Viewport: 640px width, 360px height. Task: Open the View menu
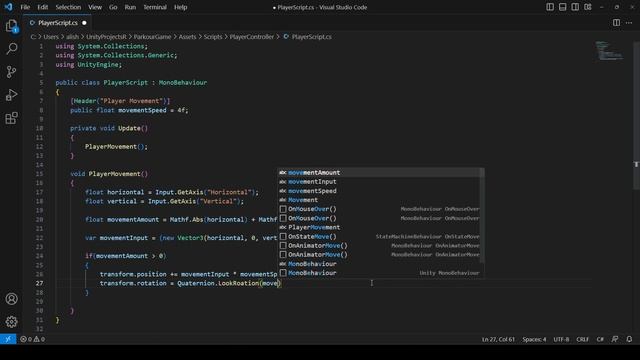(x=95, y=7)
